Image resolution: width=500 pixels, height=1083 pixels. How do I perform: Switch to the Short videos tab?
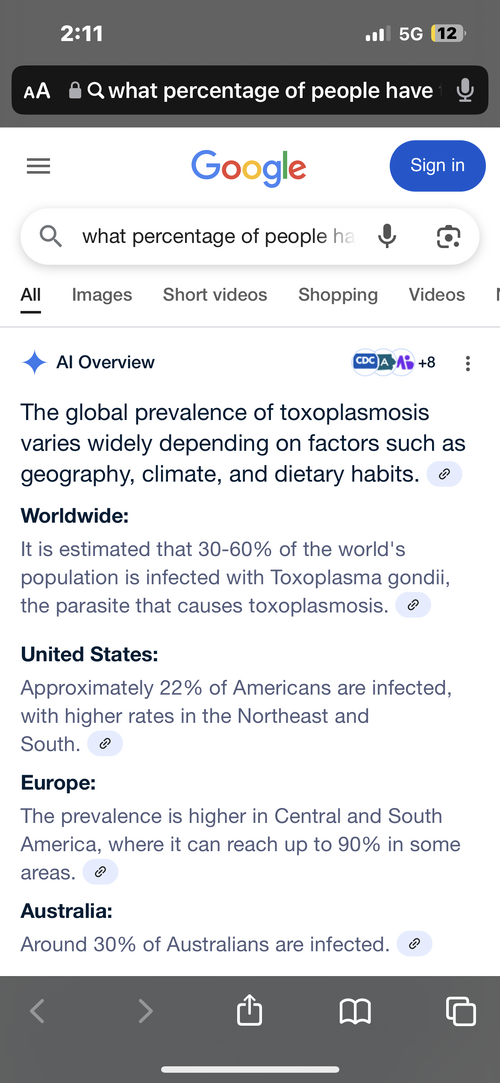coord(215,295)
